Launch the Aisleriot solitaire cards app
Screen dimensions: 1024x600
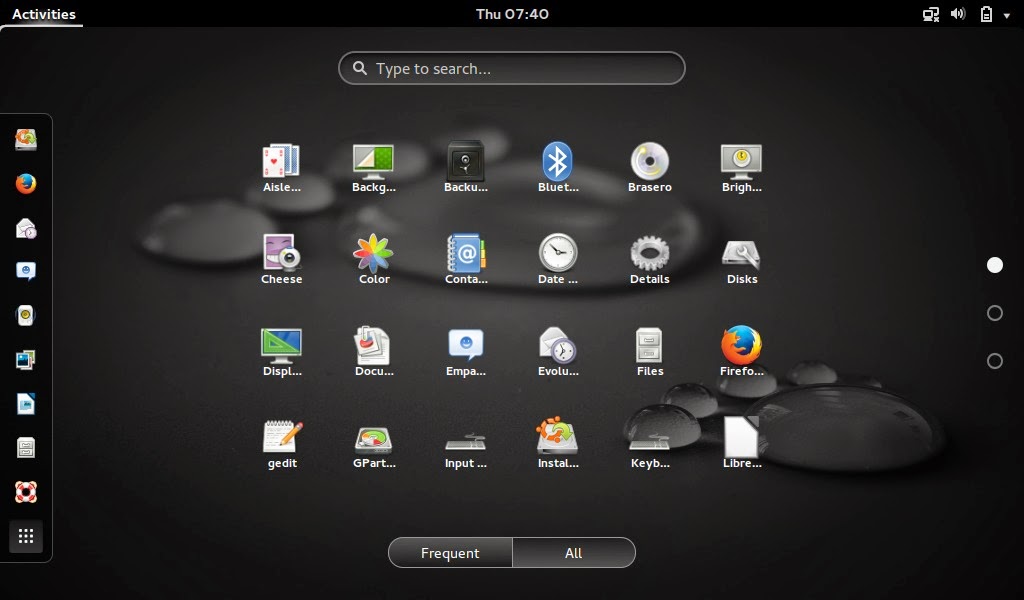pyautogui.click(x=281, y=161)
